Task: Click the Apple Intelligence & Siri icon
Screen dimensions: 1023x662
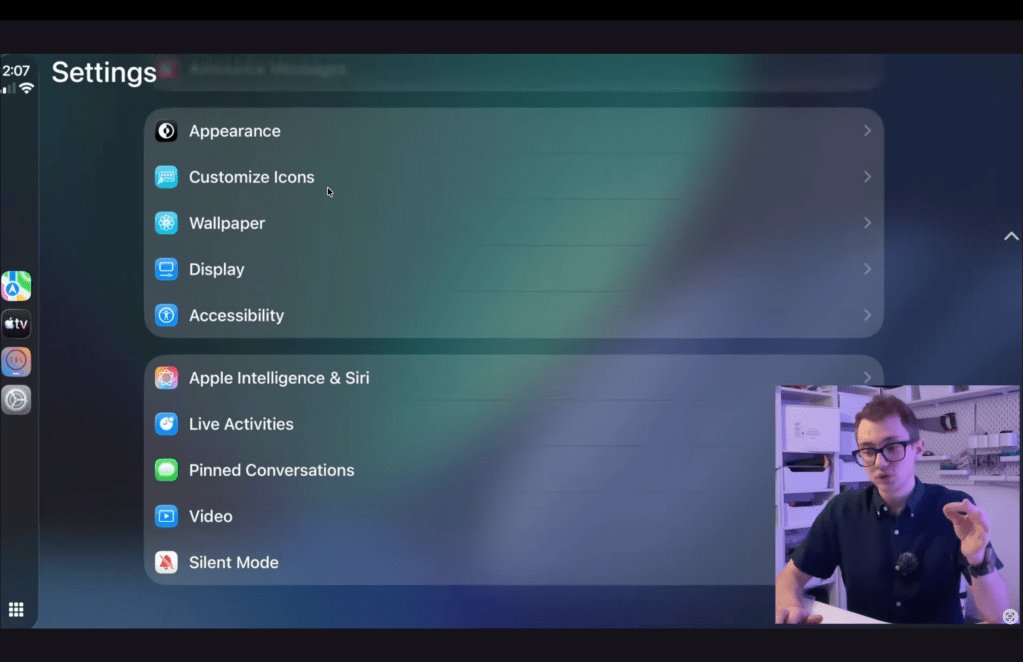Action: 166,378
